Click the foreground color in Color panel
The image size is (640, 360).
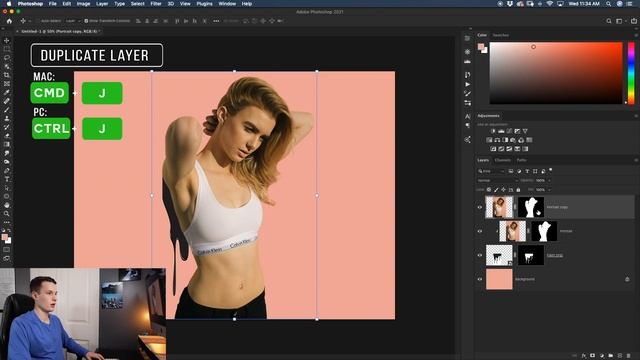click(x=481, y=47)
